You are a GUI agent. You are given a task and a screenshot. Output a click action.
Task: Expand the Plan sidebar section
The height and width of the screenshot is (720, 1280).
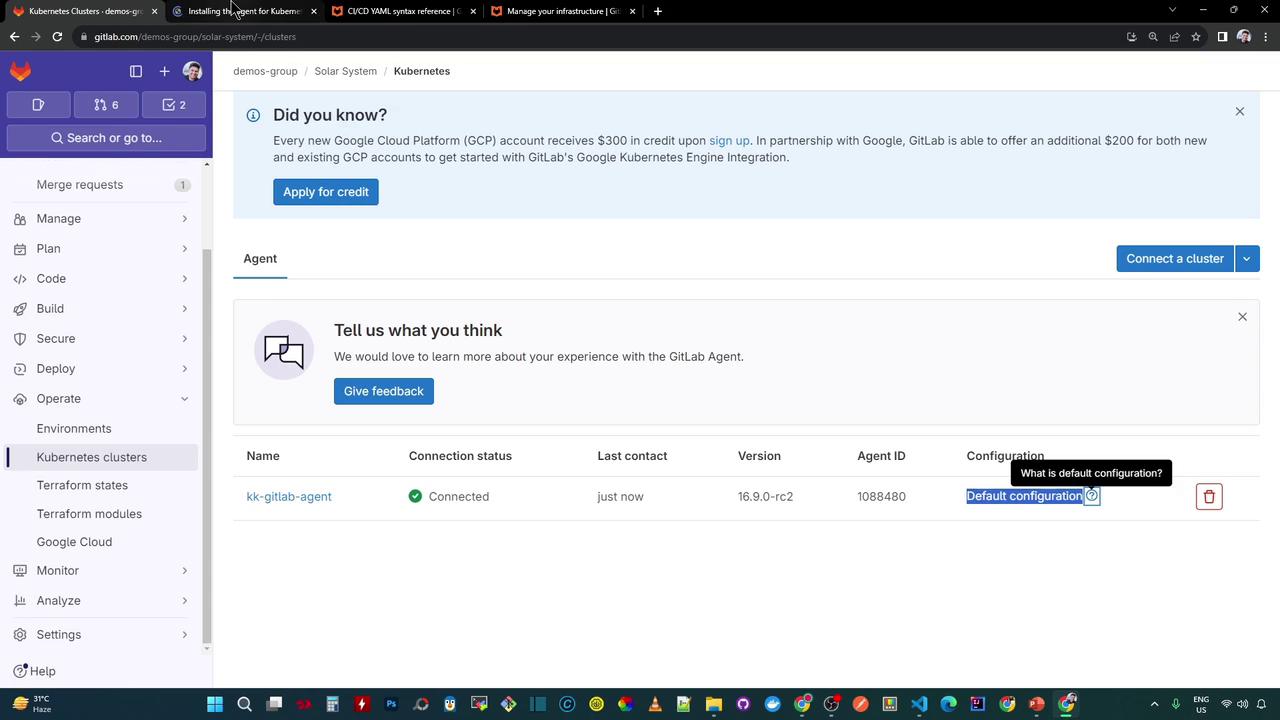point(103,248)
